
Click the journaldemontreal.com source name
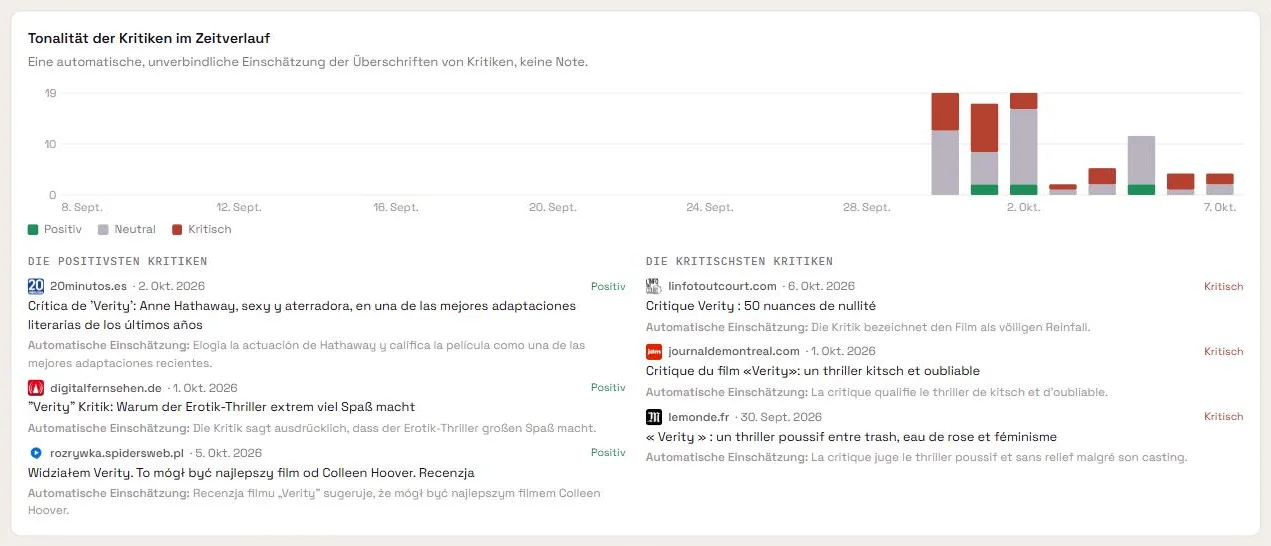click(734, 351)
